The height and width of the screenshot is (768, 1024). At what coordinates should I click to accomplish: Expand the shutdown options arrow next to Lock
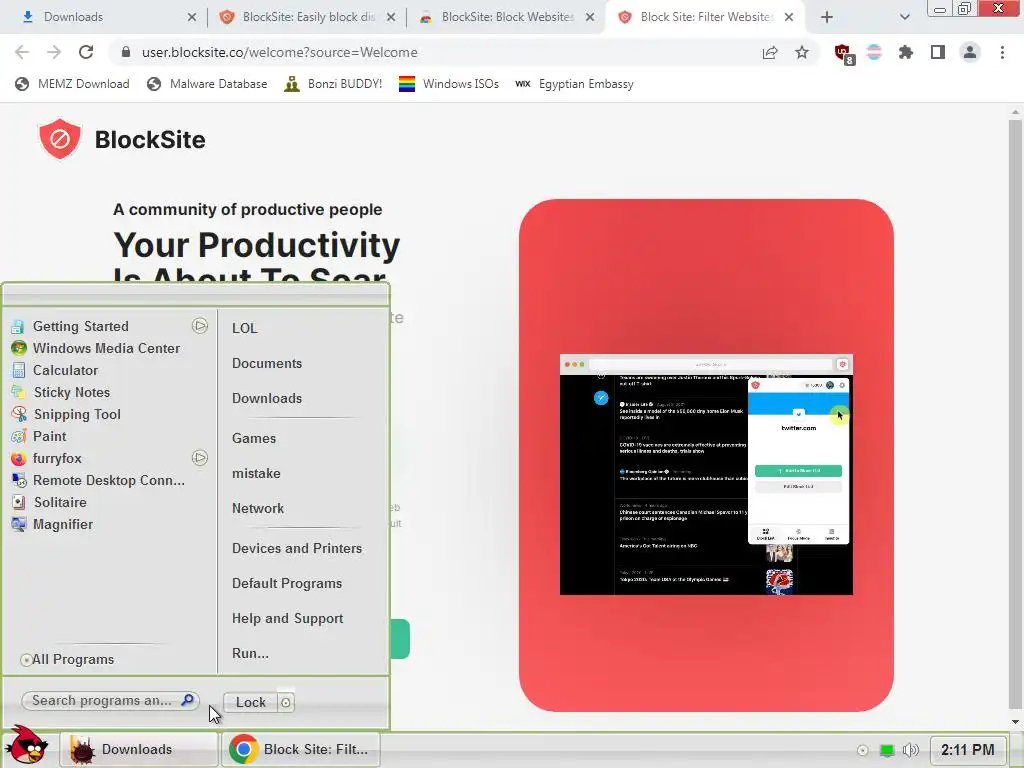tap(286, 702)
